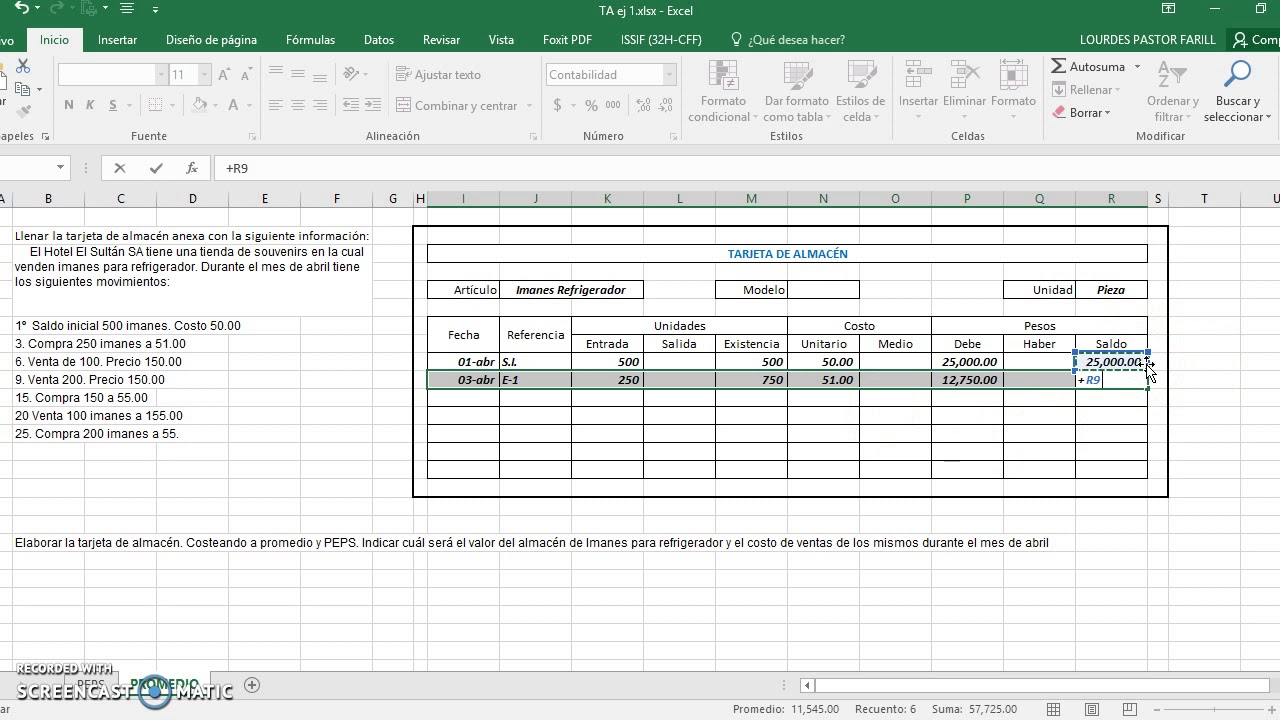Select the Autosuma sigma icon

(1059, 67)
